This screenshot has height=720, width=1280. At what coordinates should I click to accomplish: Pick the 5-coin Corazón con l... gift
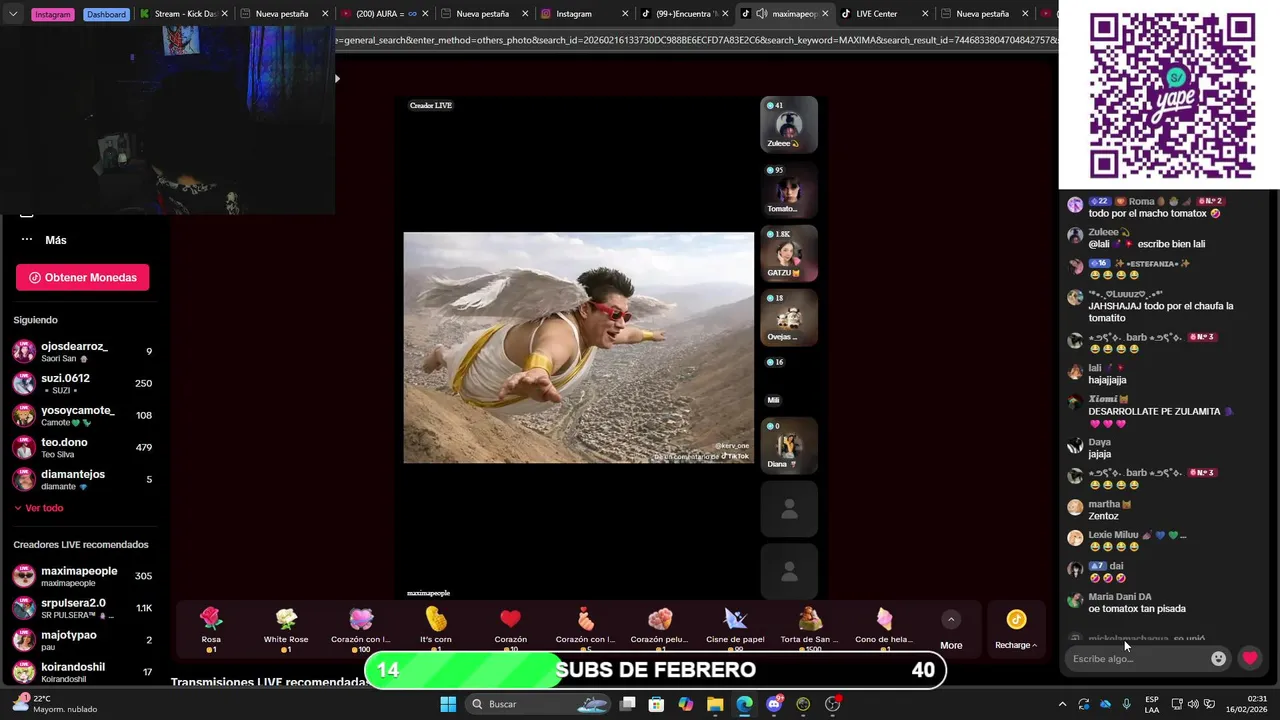pos(585,629)
